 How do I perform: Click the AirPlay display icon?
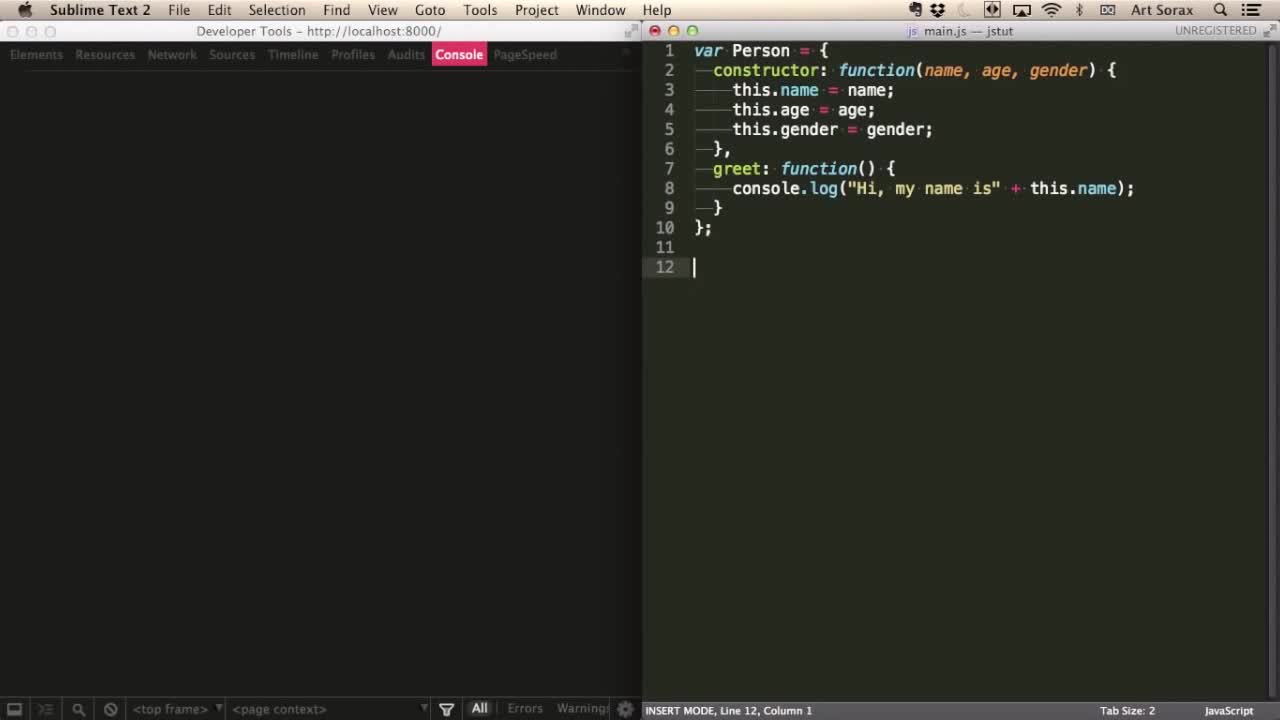pyautogui.click(x=1022, y=10)
